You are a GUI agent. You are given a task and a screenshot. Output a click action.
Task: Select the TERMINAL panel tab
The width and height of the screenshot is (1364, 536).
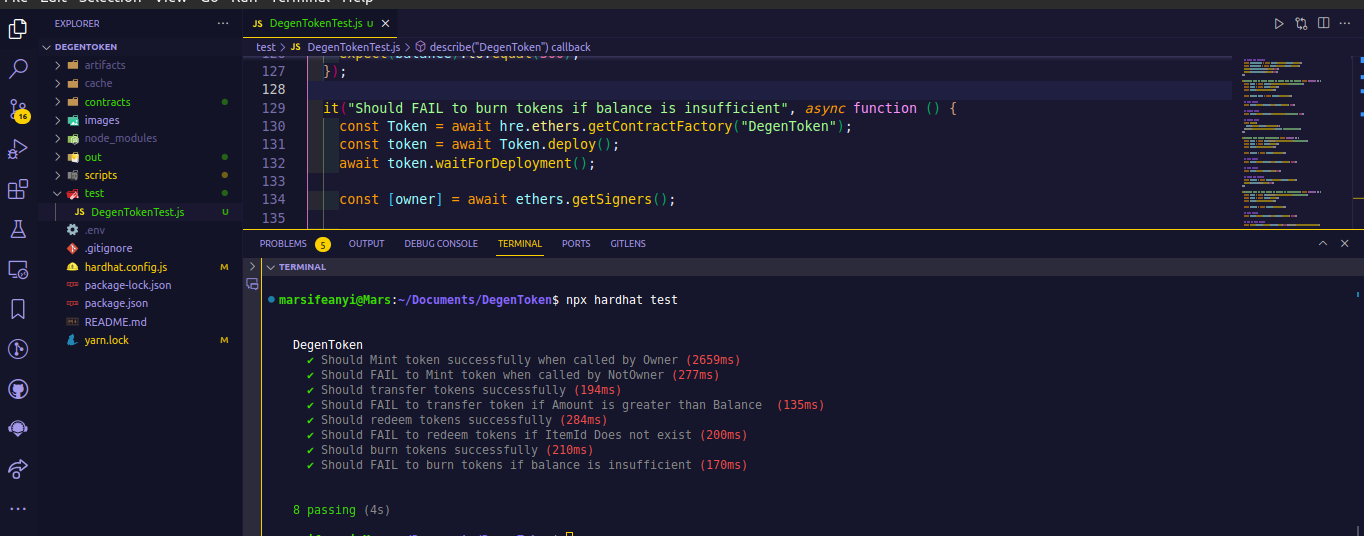coord(520,244)
